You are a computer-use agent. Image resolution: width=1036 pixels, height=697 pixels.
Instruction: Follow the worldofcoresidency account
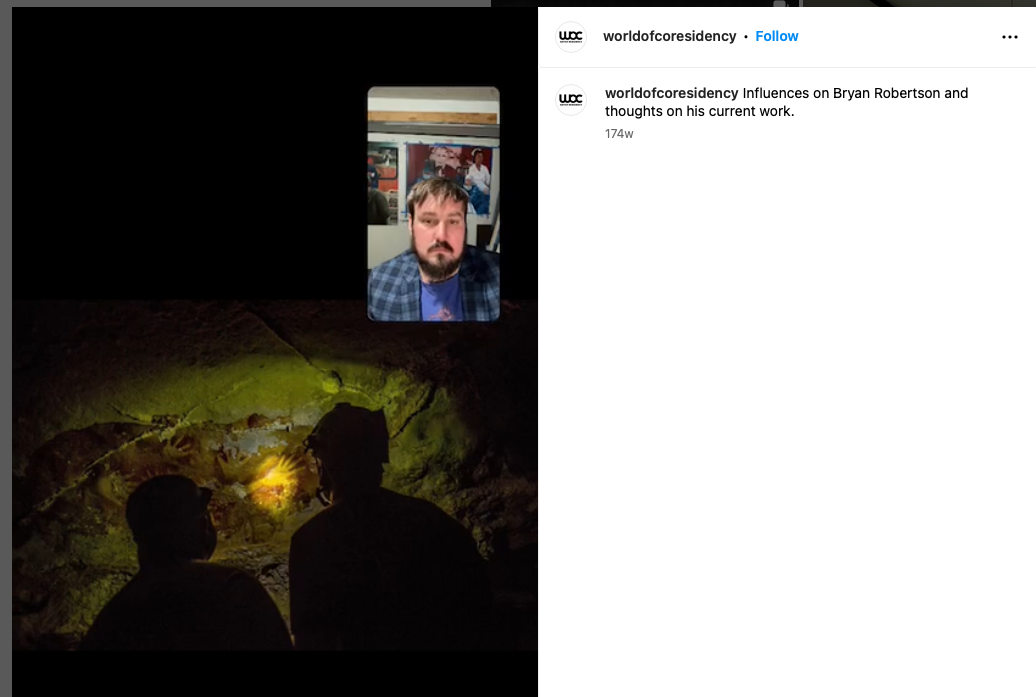776,37
